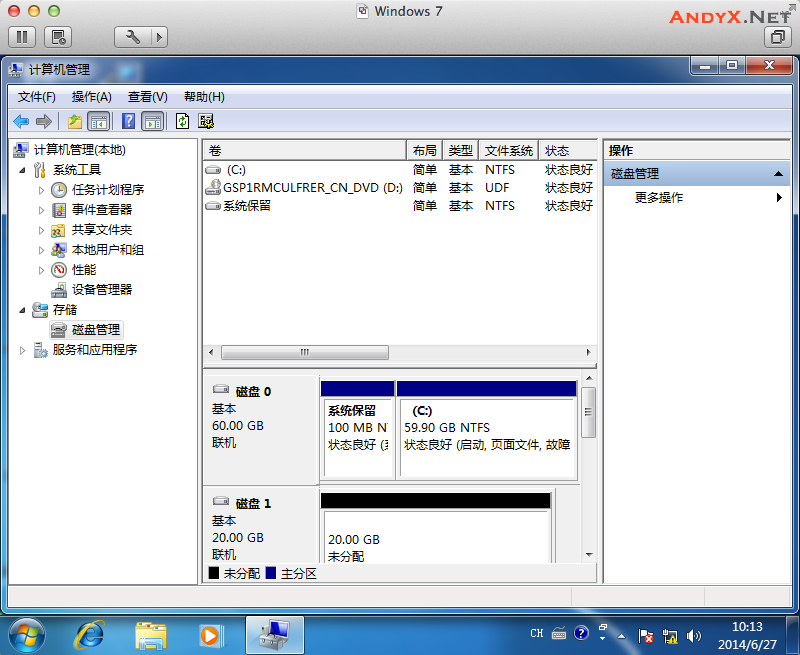Open the 查看(V) menu

point(147,97)
